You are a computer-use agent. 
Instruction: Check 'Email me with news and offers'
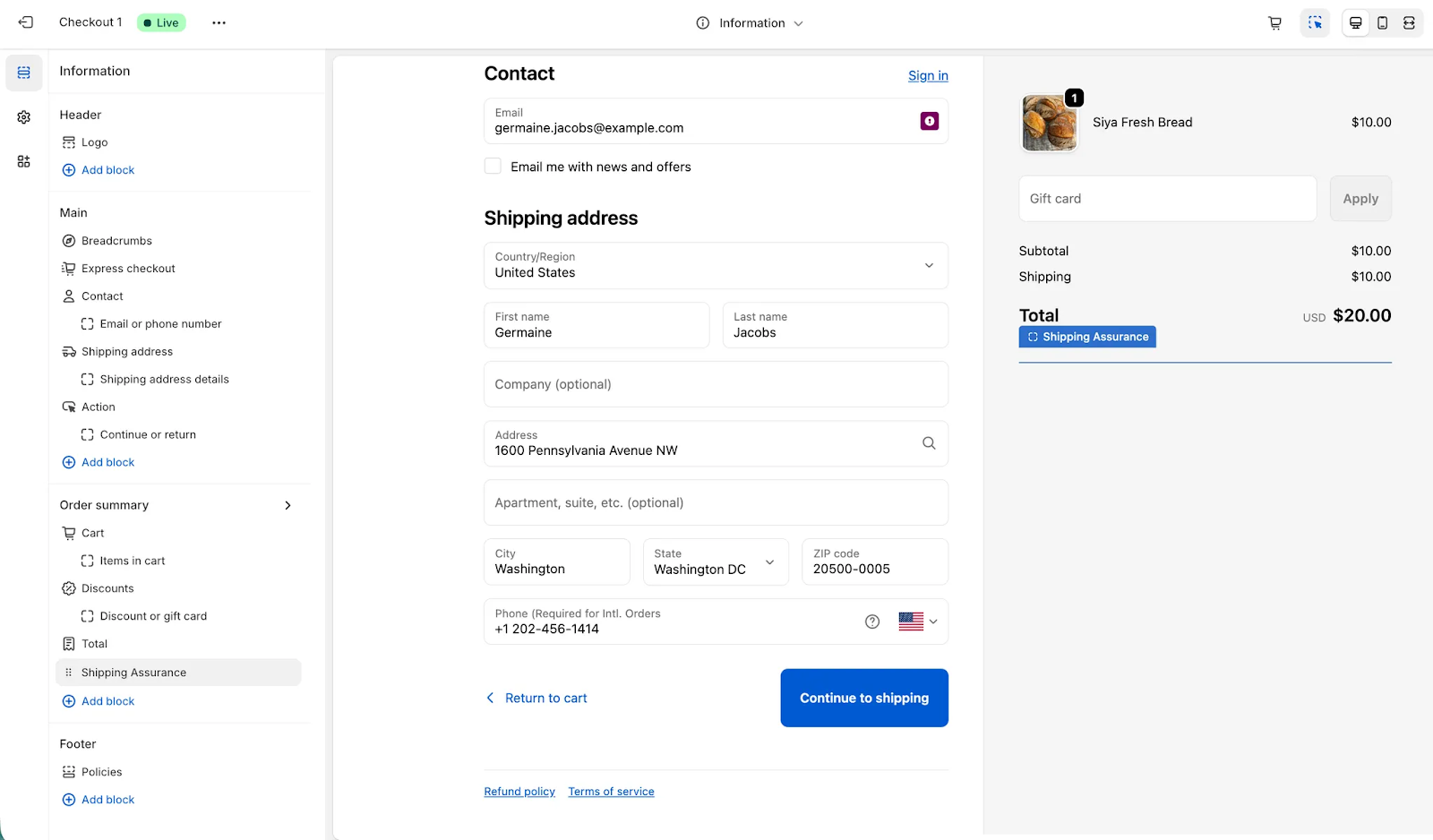point(493,167)
